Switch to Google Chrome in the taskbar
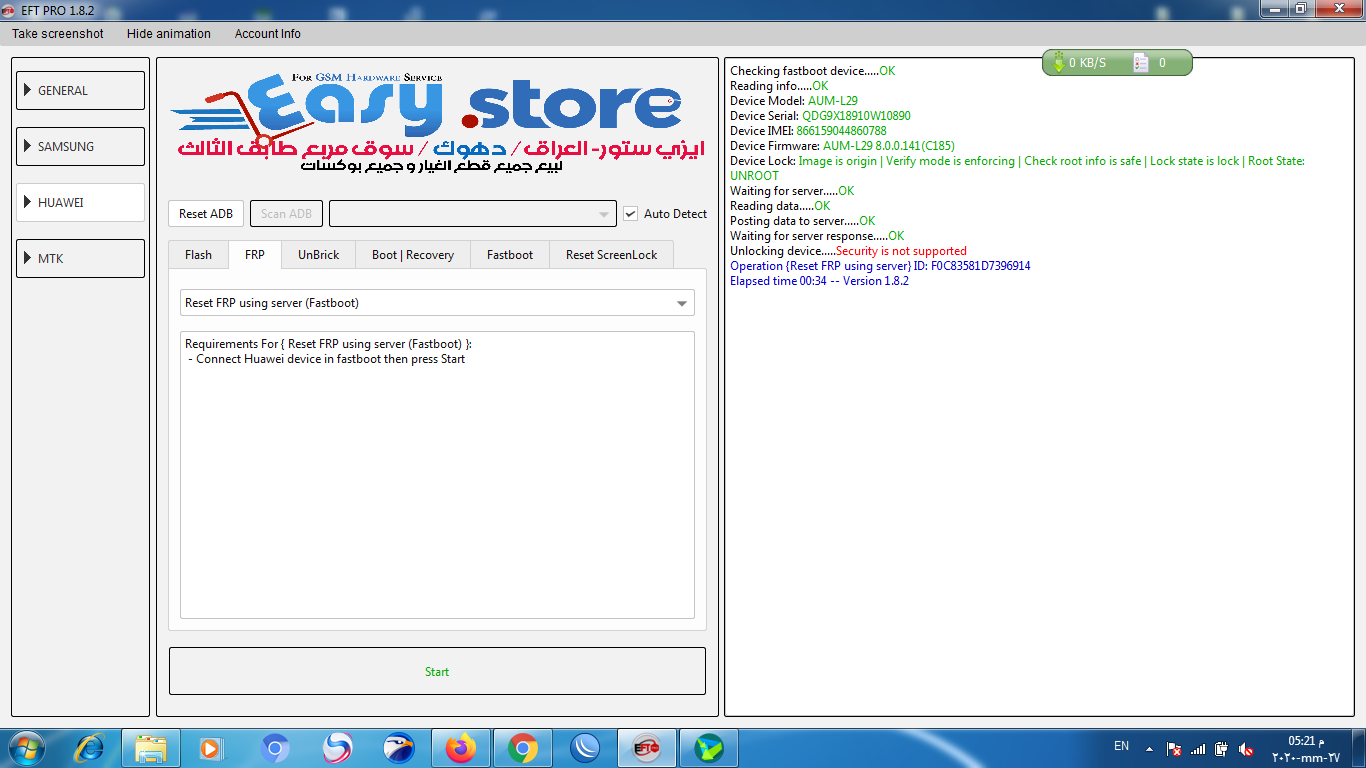This screenshot has width=1366, height=768. [523, 747]
